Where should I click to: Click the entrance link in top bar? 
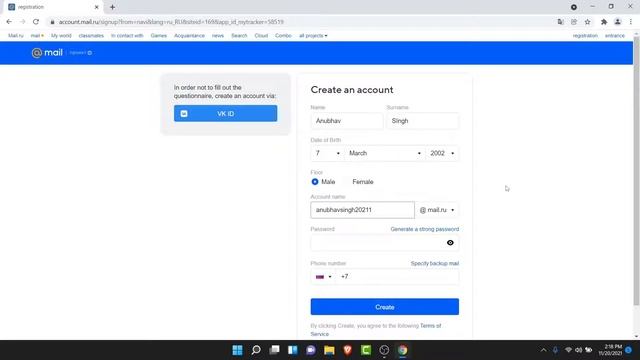pyautogui.click(x=615, y=36)
